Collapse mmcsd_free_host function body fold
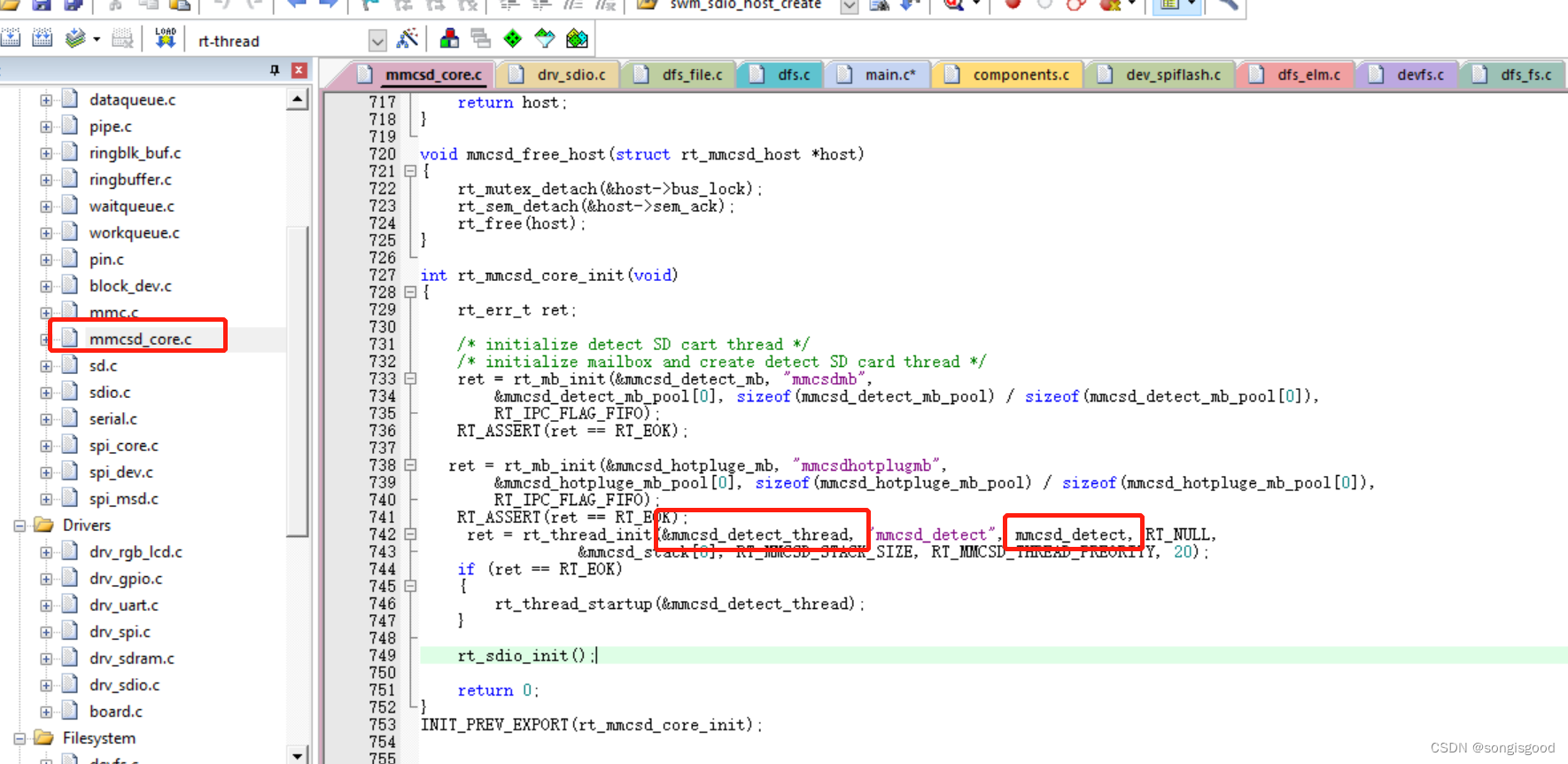The image size is (1568, 764). [x=410, y=171]
